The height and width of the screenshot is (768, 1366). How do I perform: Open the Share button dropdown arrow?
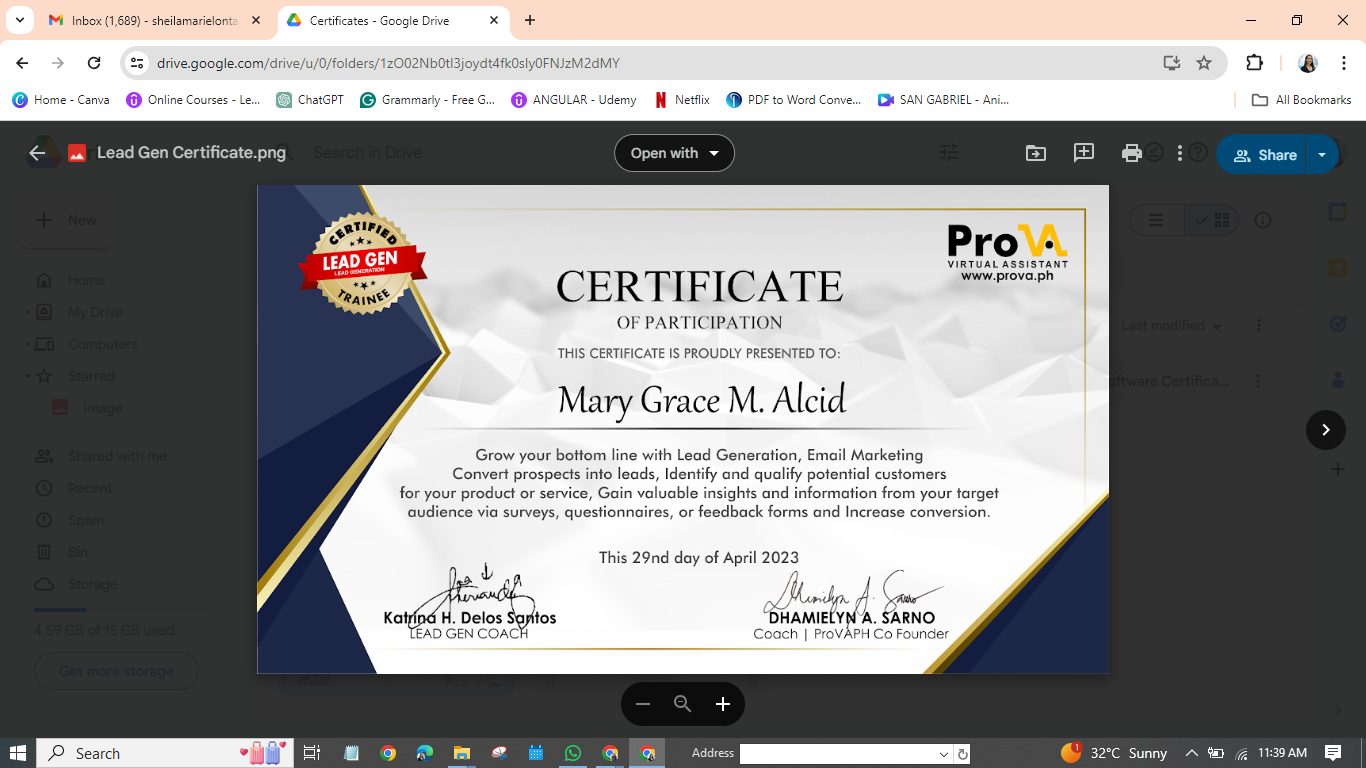[x=1322, y=154]
